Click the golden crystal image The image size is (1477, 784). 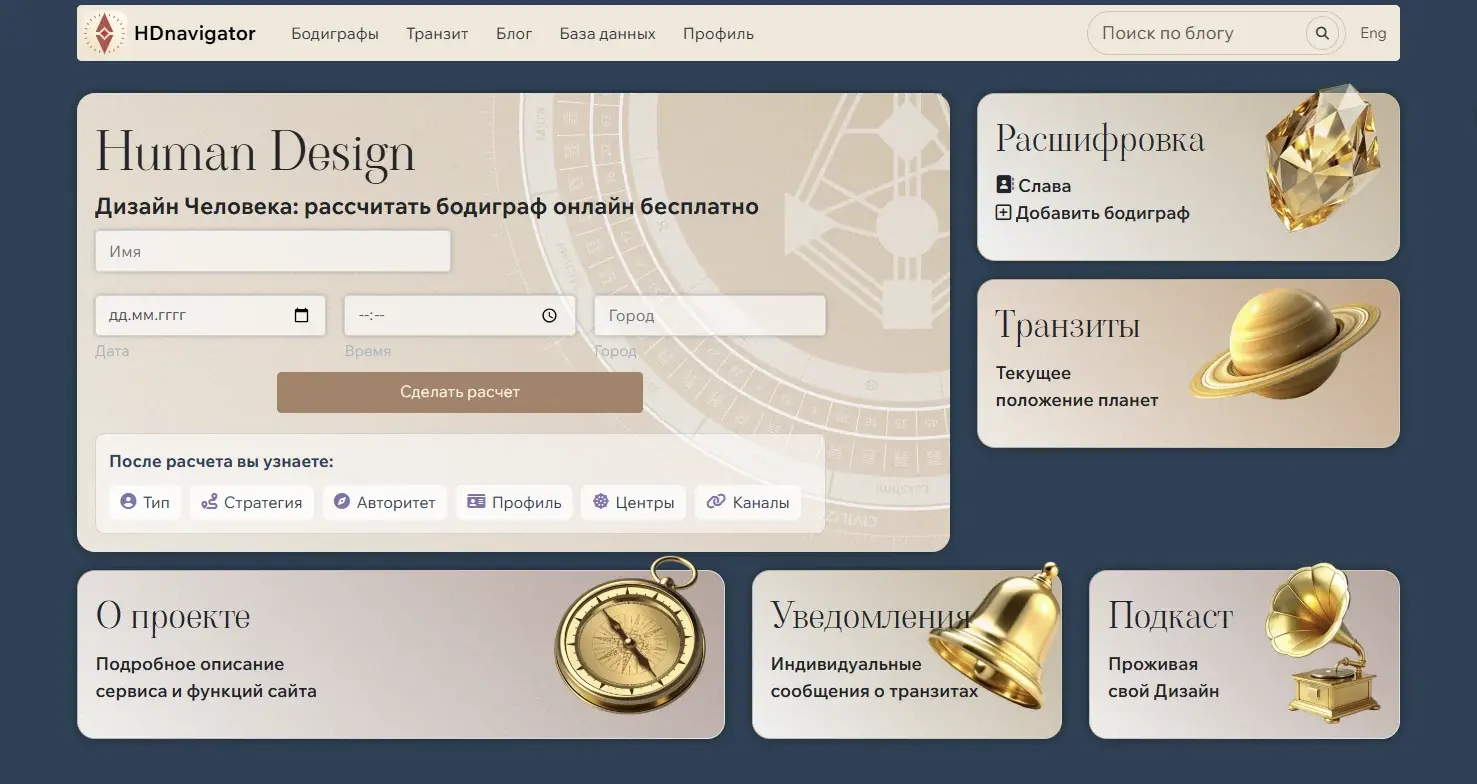tap(1322, 156)
